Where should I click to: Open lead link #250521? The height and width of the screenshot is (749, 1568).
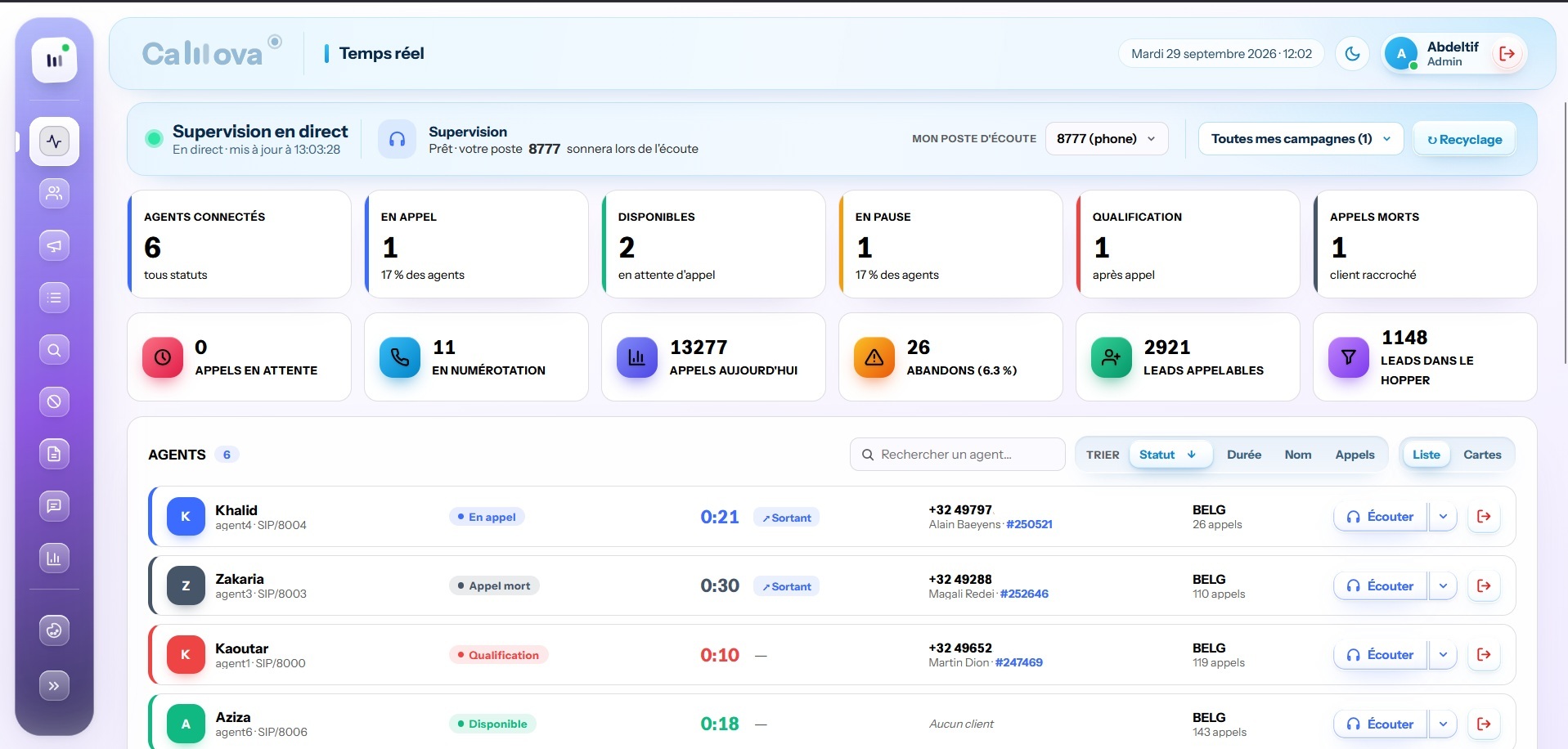1029,525
